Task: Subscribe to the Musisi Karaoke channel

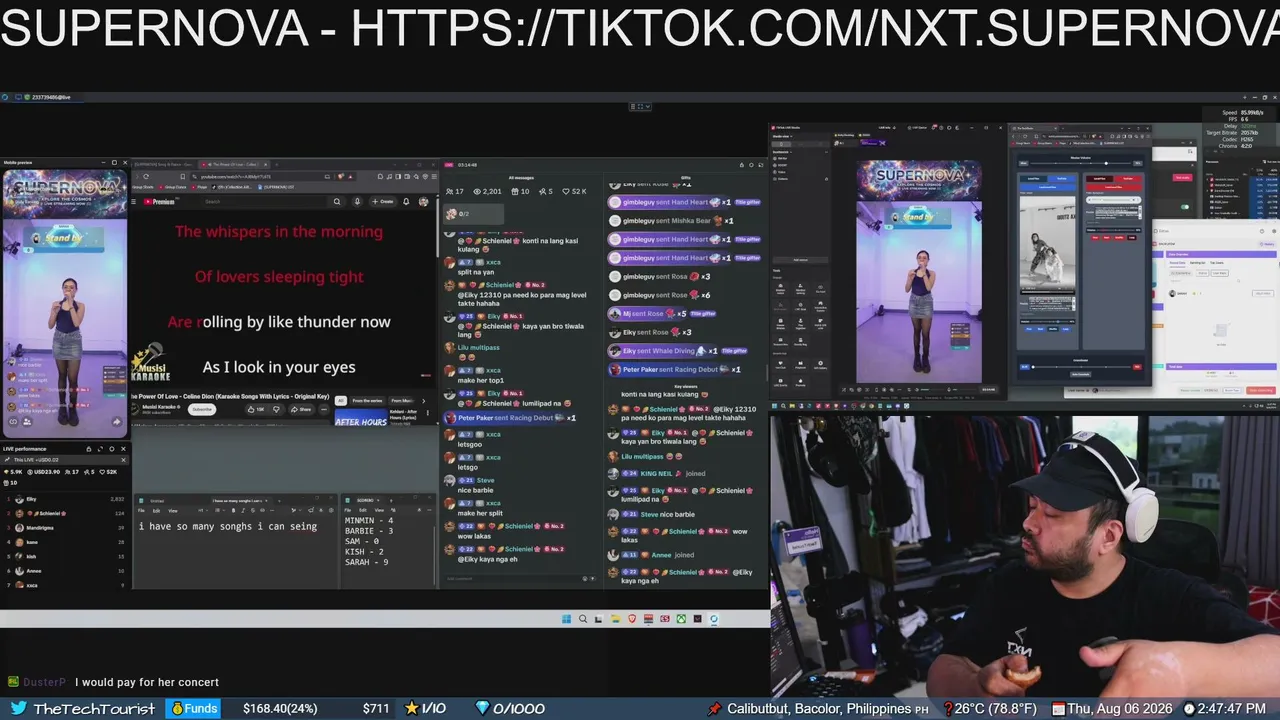Action: pos(202,409)
